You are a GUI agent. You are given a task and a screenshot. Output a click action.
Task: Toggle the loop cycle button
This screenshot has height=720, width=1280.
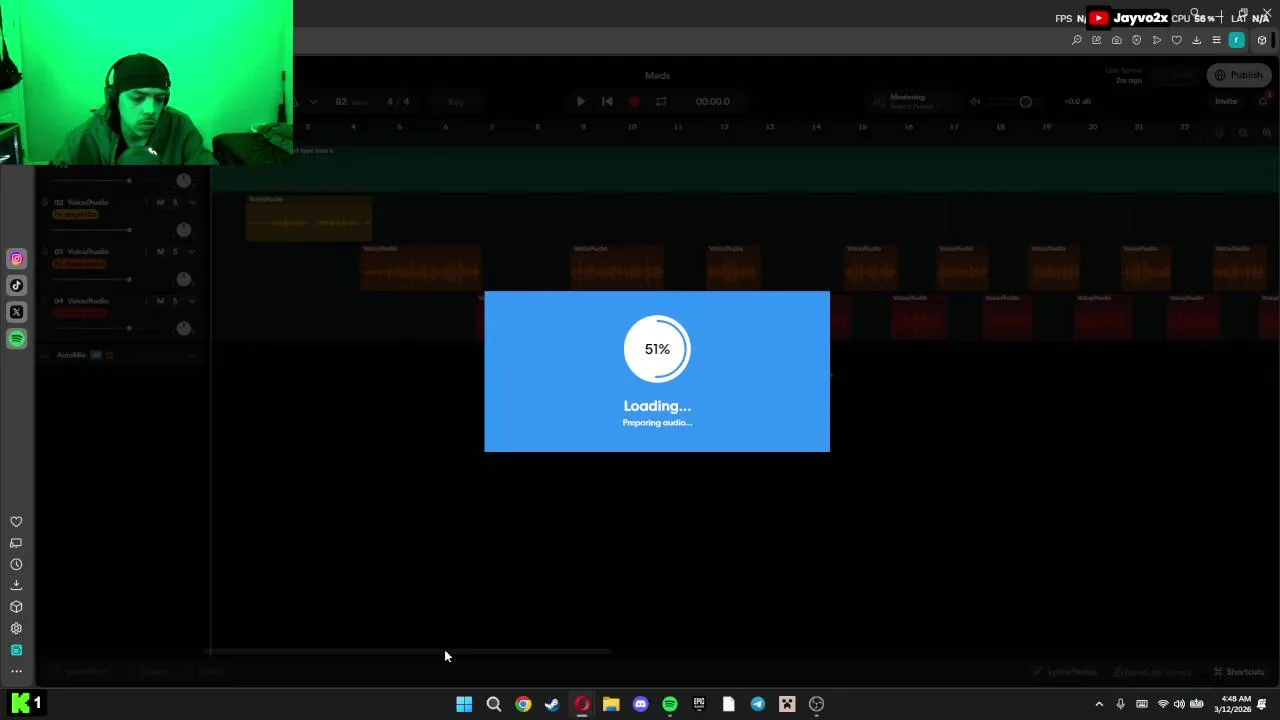[661, 101]
